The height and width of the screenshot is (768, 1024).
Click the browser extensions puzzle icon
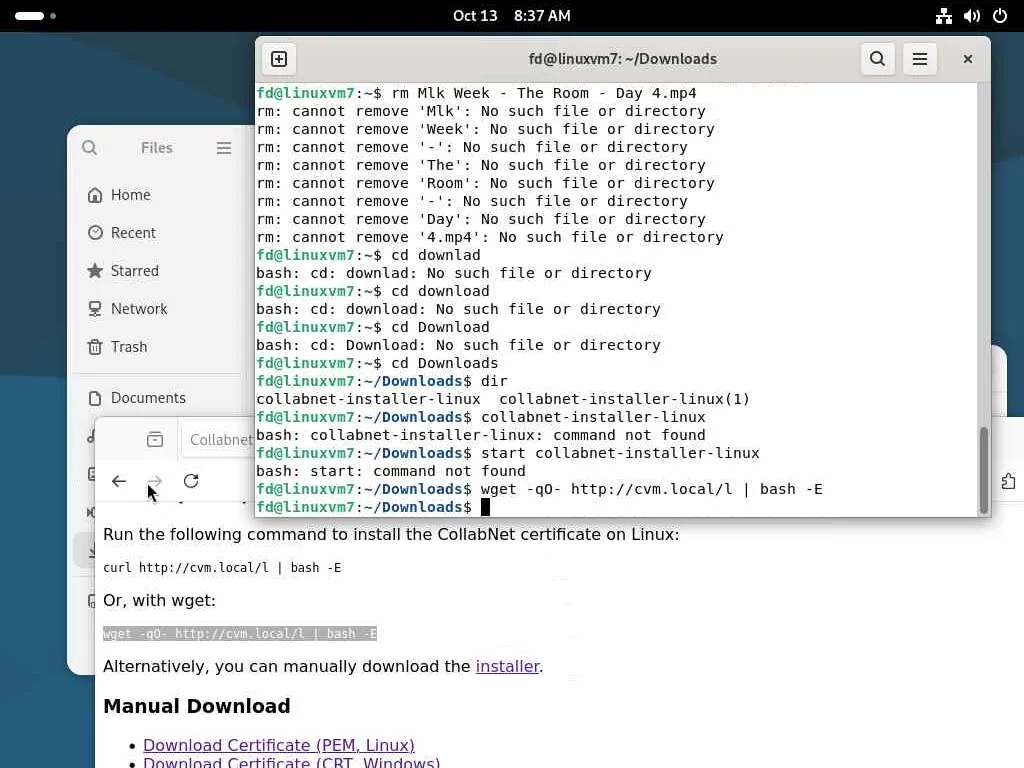coord(1008,481)
